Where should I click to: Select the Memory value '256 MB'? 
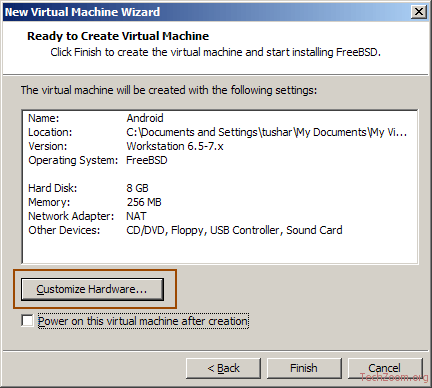144,202
